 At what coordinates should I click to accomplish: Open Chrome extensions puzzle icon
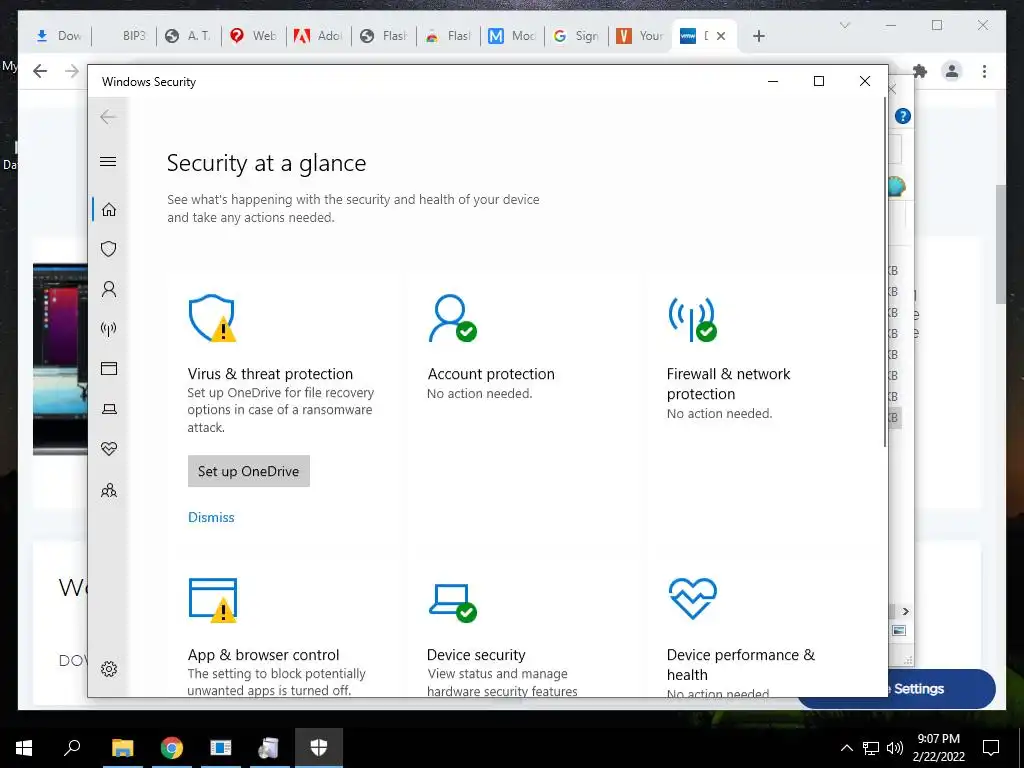point(920,71)
